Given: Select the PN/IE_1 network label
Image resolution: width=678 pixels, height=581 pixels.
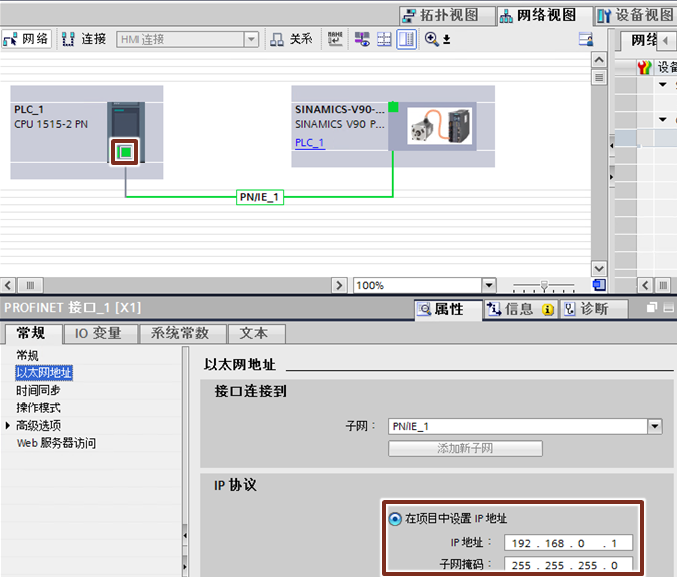Looking at the screenshot, I should [x=260, y=197].
